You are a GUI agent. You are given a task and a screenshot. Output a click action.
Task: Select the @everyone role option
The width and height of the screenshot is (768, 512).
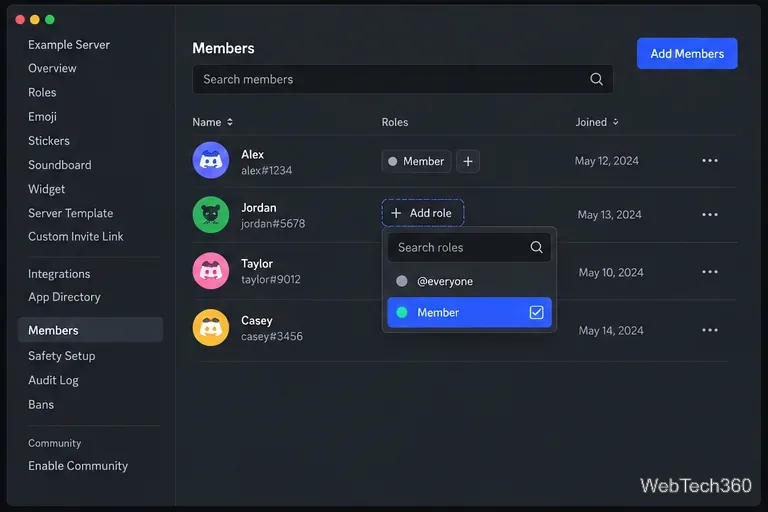click(469, 281)
